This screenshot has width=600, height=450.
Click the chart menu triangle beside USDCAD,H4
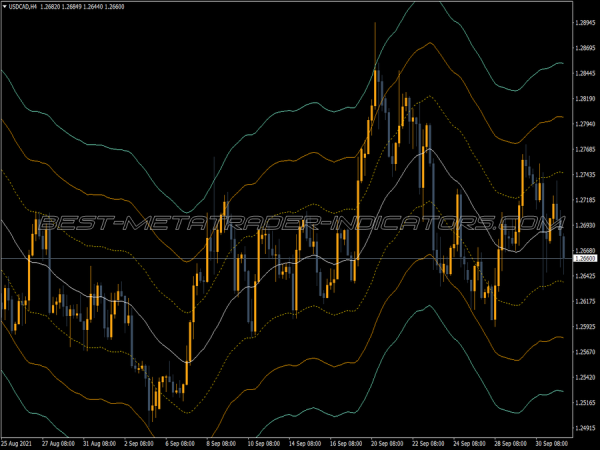click(5, 7)
